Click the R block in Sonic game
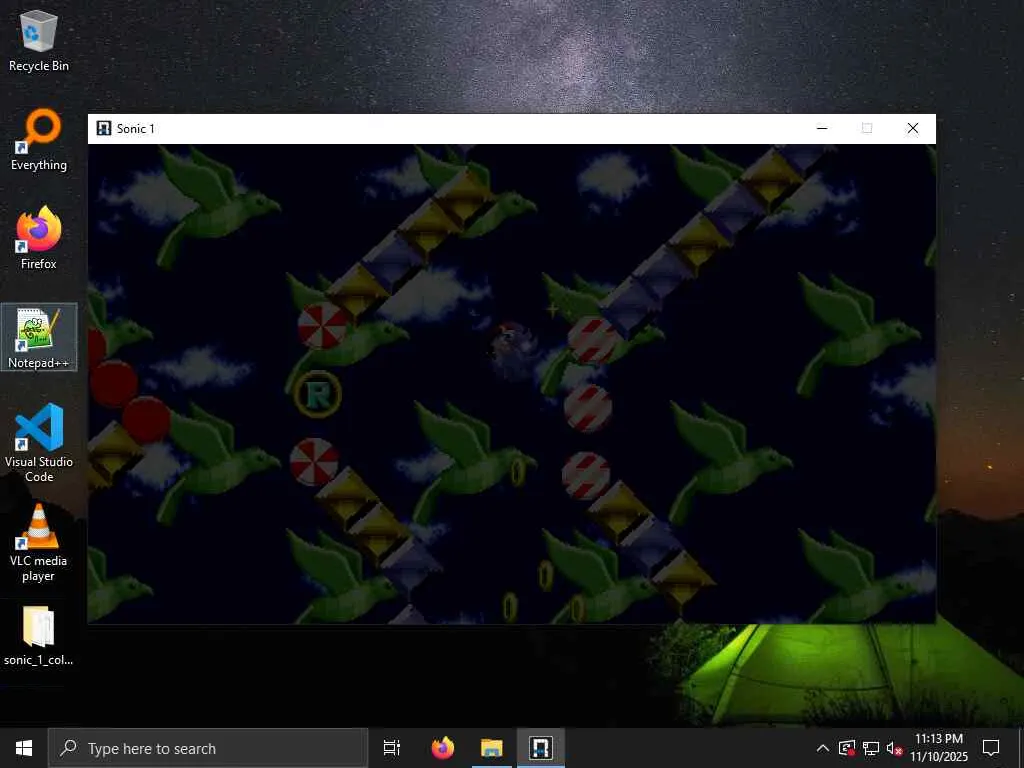Screen dimensions: 1024x768 317,394
